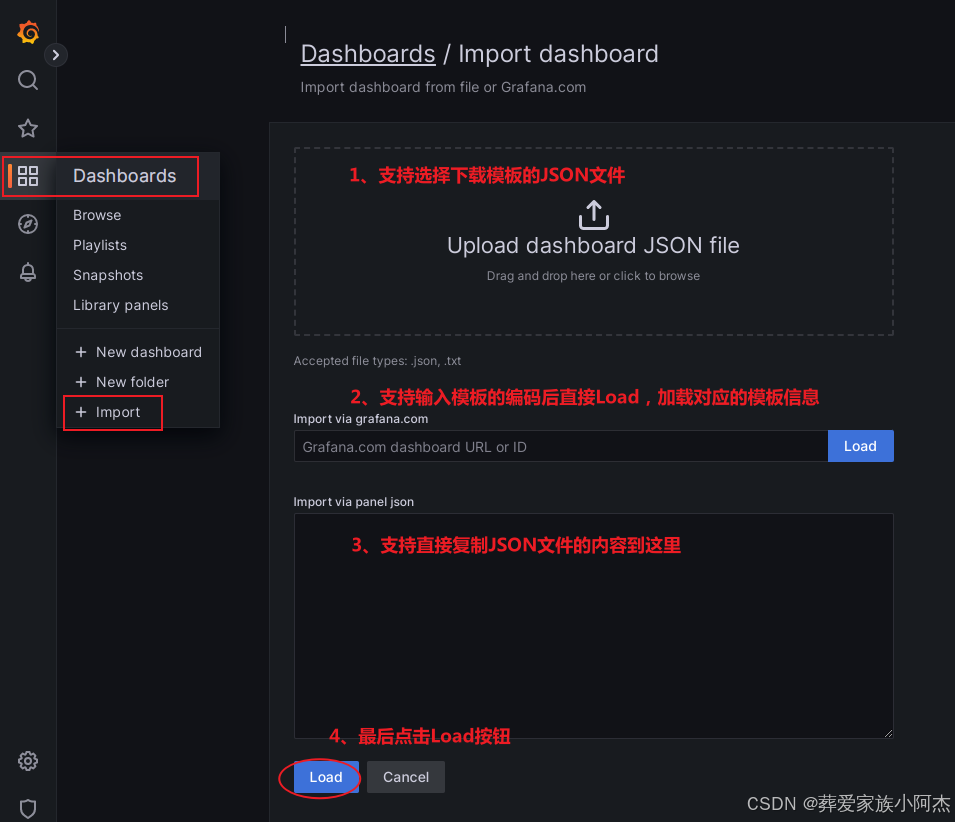Click the plus icon beside New folder

click(80, 382)
